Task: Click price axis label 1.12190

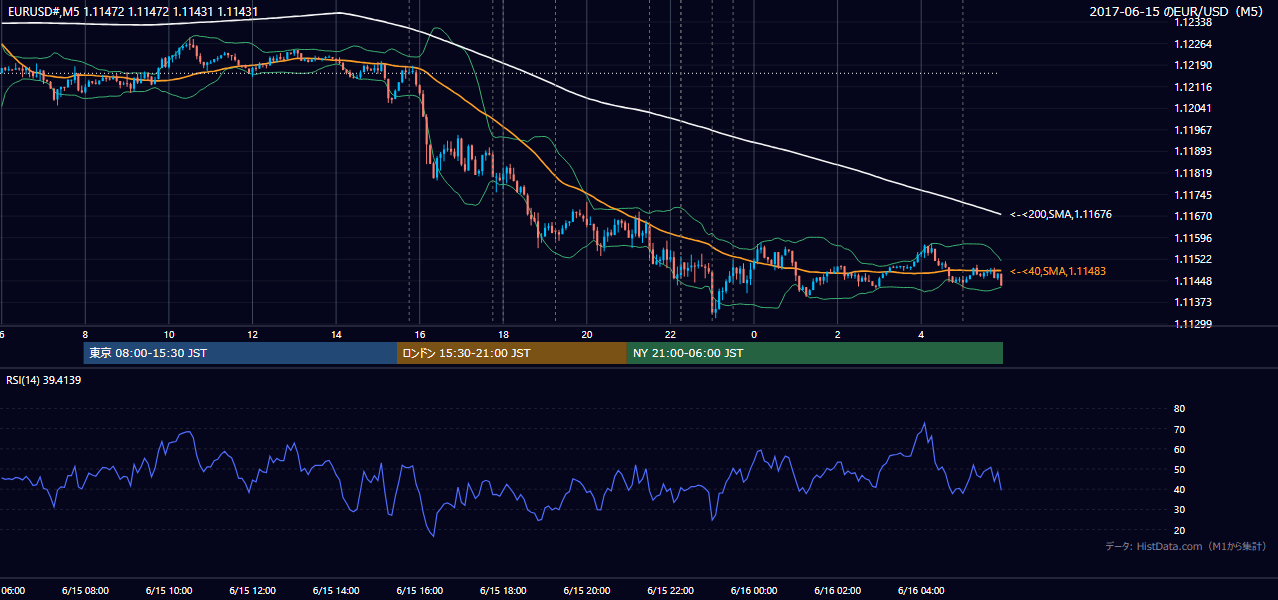Action: pos(1193,65)
